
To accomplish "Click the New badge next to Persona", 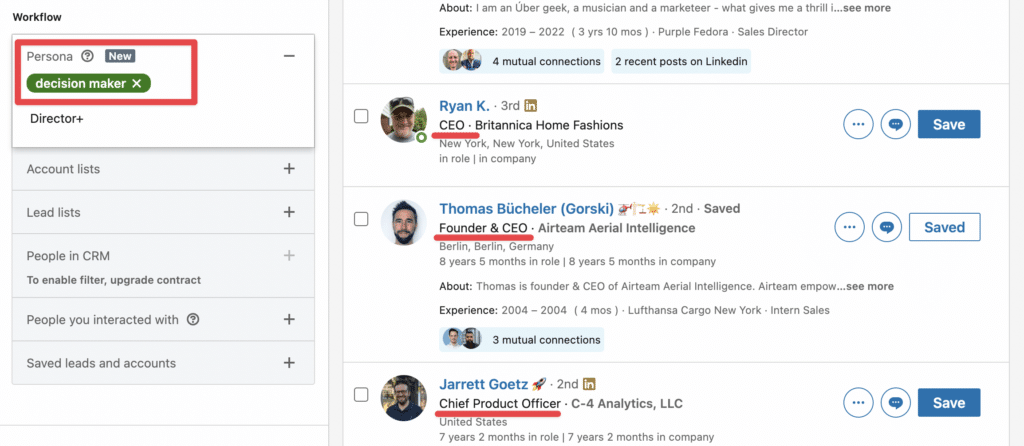I will click(x=120, y=56).
